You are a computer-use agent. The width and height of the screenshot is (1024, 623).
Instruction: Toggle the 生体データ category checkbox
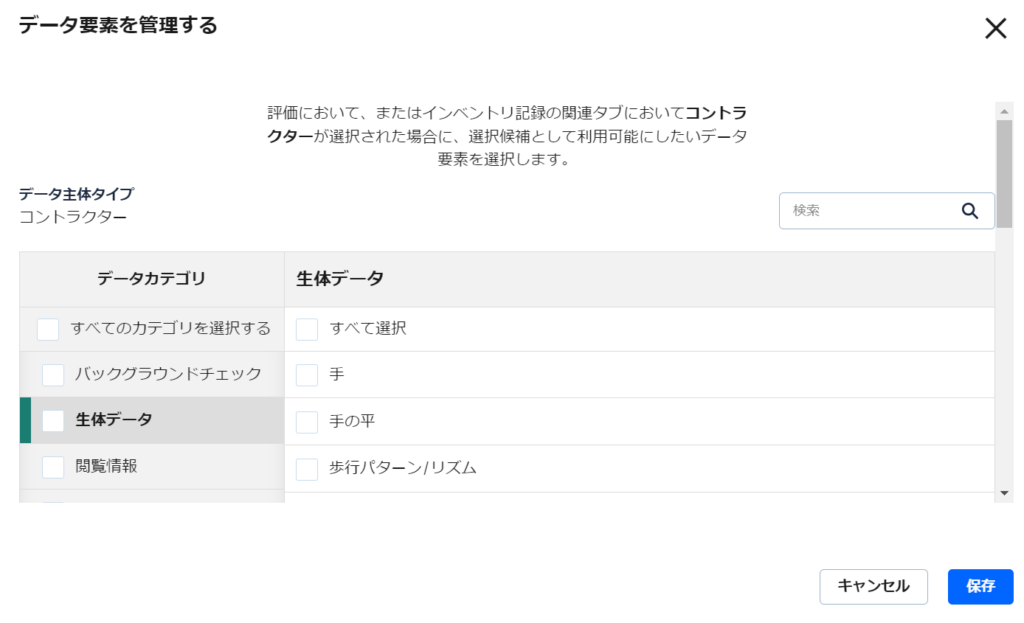point(53,421)
